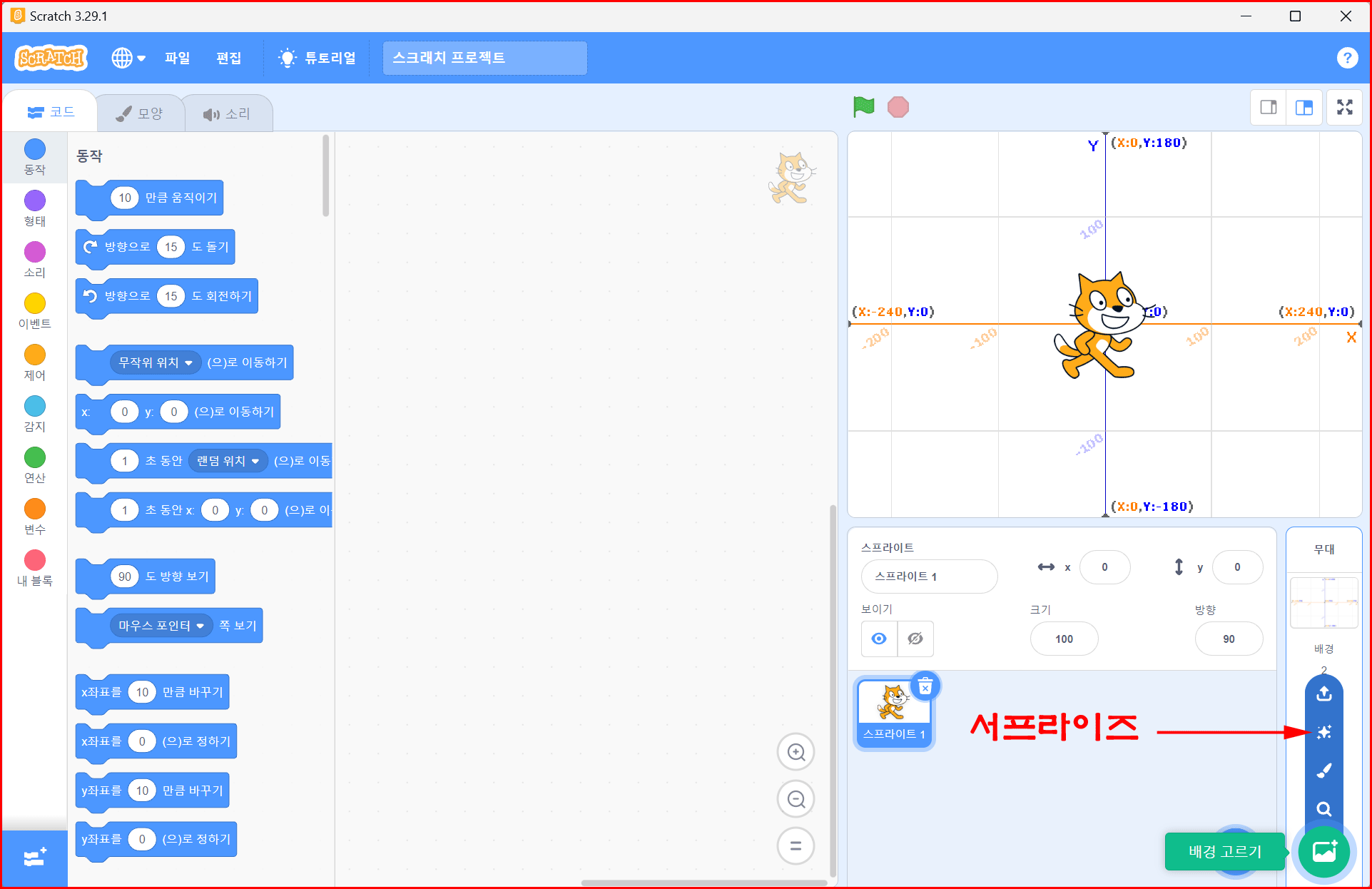Click the 배경 고르기 button
The height and width of the screenshot is (889, 1372).
(1324, 850)
